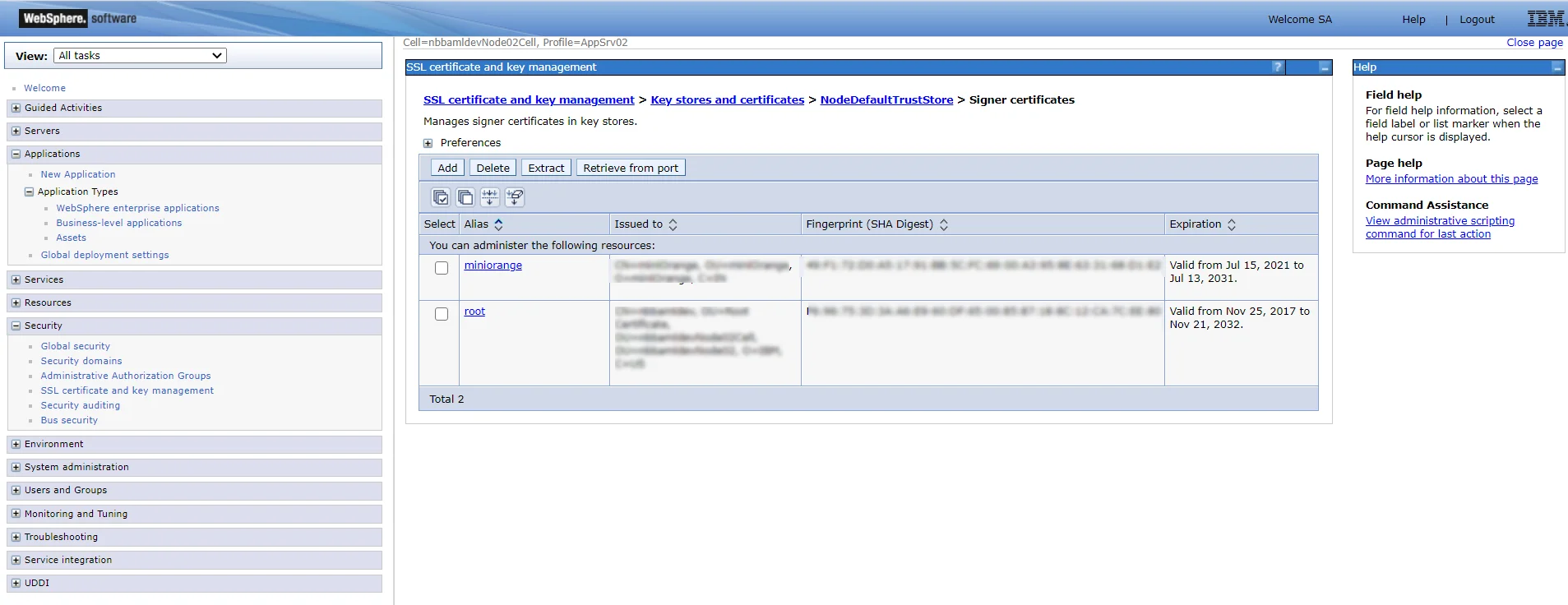
Task: Sort by Alias column arrows
Action: (x=498, y=224)
